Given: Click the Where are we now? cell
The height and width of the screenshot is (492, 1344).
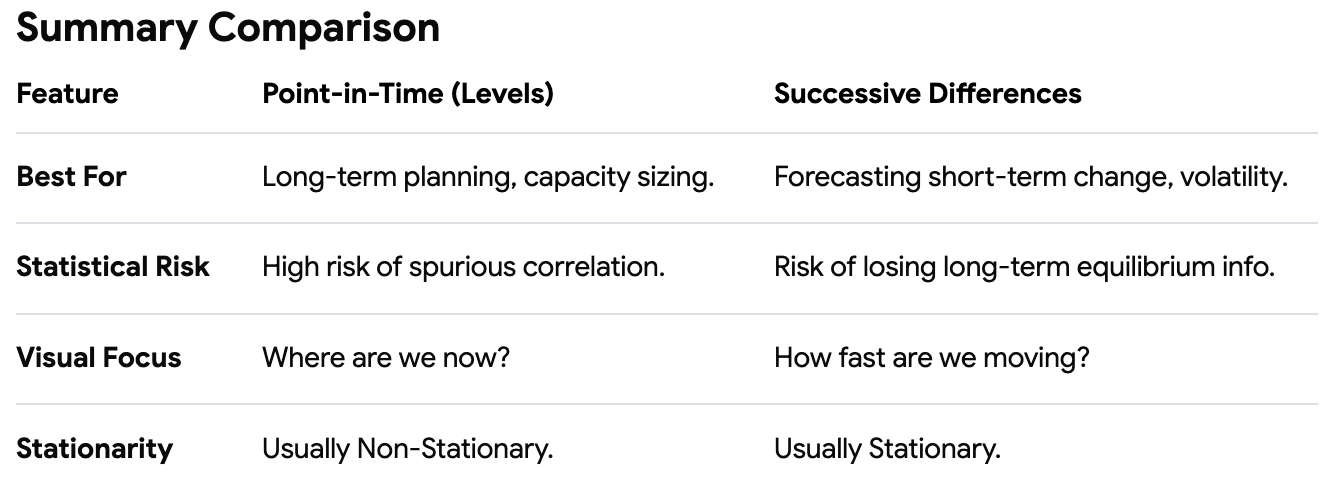Looking at the screenshot, I should 386,358.
